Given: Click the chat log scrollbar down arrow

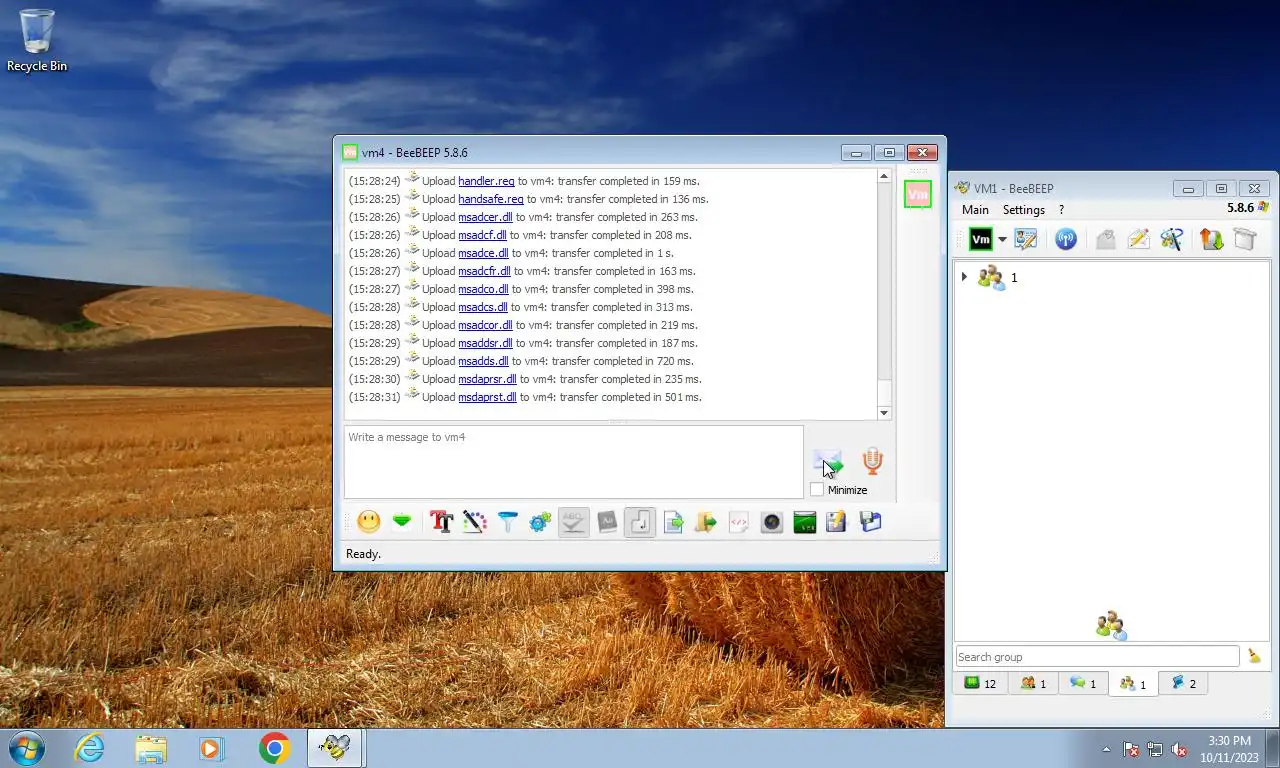Looking at the screenshot, I should 884,413.
